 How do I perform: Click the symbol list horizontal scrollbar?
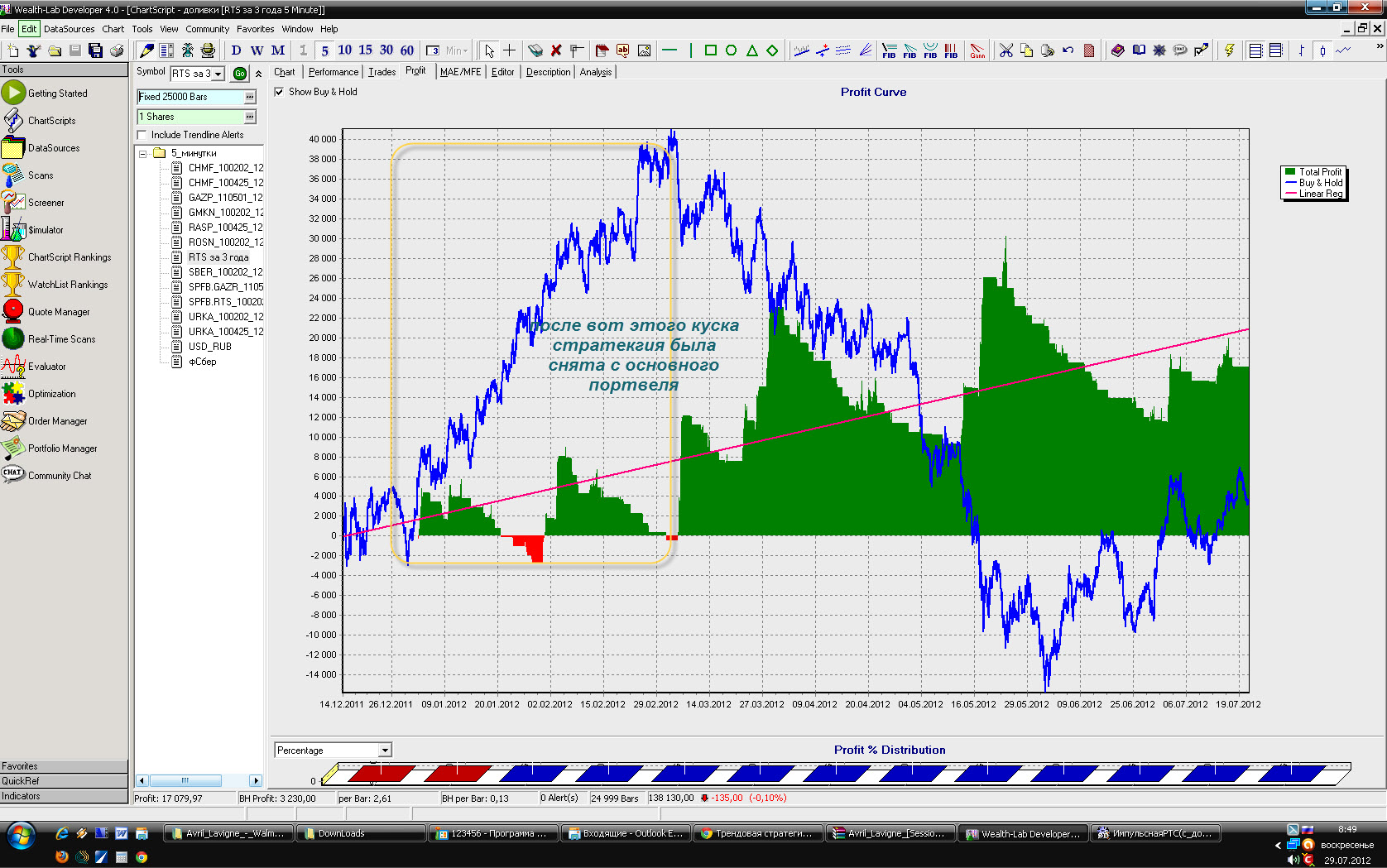point(199,780)
